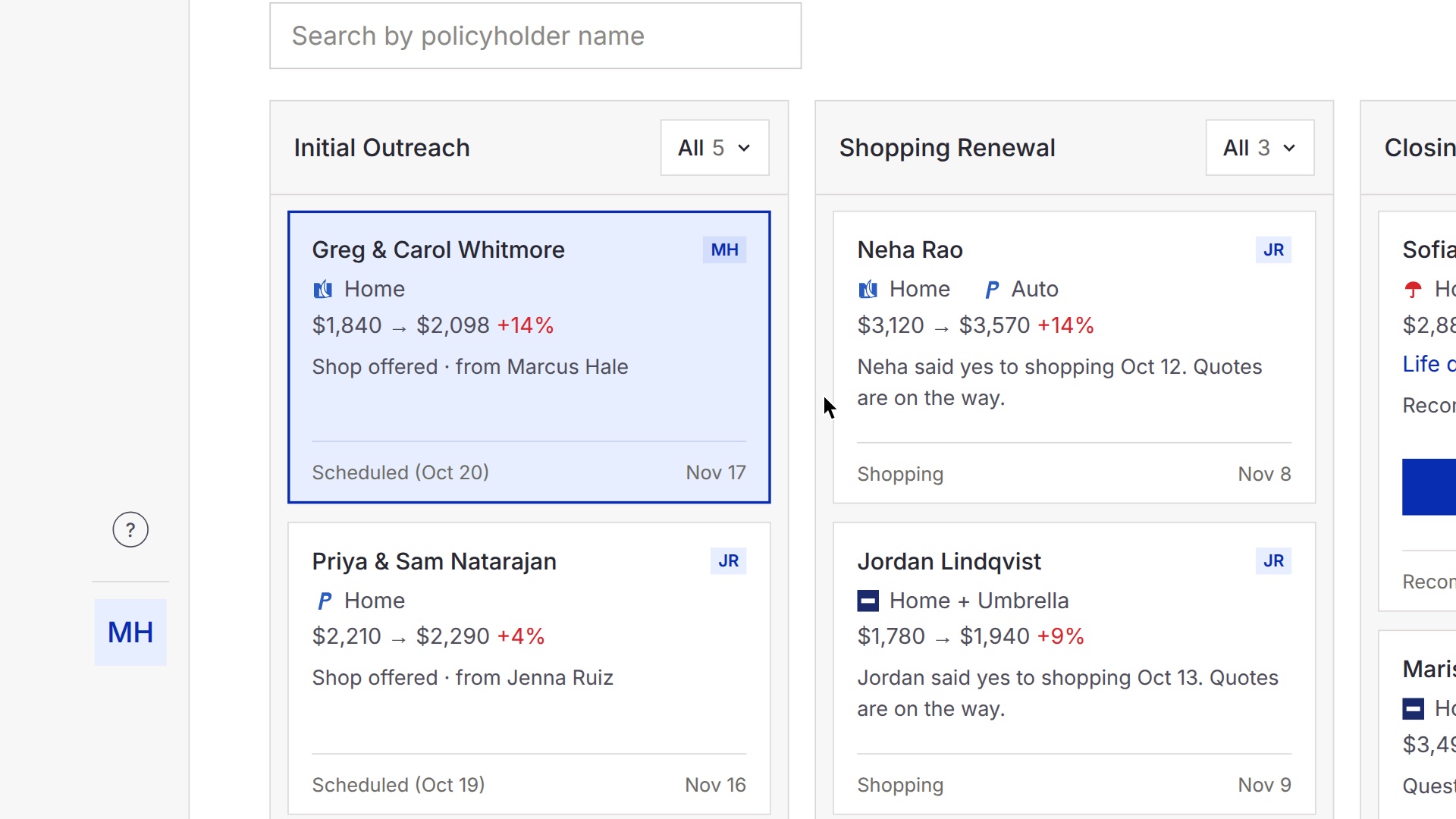Open Greg & Carol Whitmore card title

point(438,249)
